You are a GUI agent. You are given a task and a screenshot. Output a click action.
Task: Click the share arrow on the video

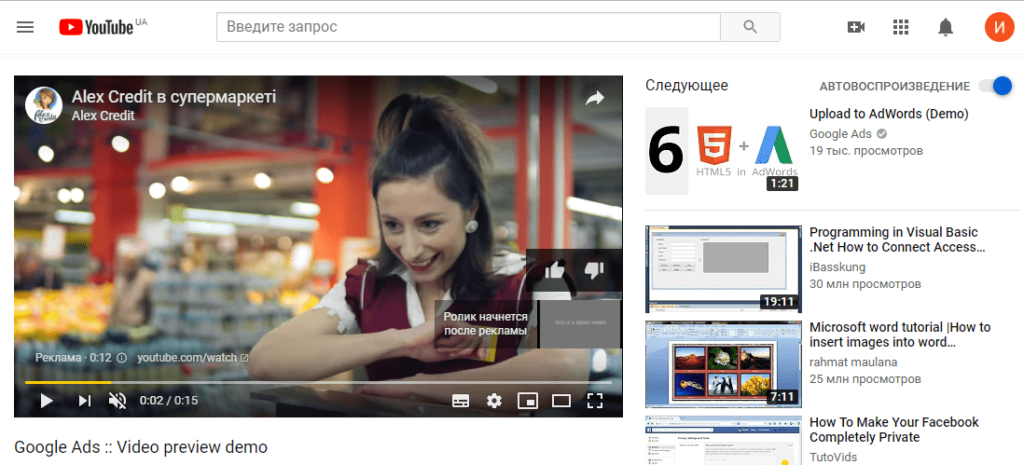click(594, 99)
